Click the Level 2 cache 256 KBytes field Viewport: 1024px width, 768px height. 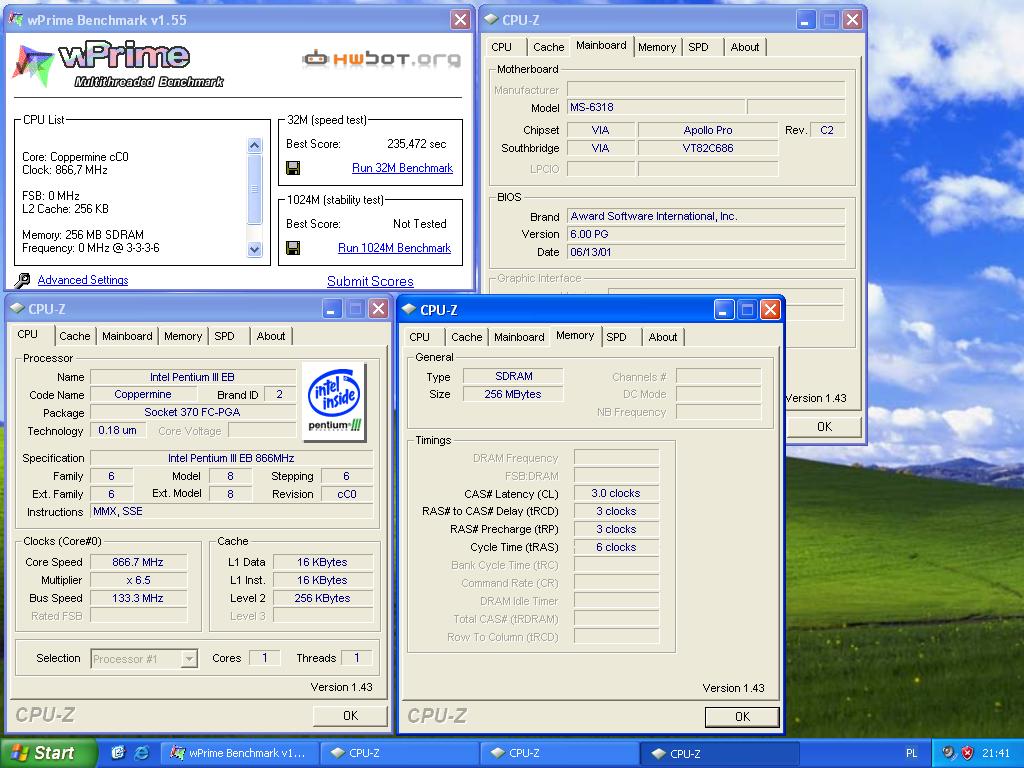pos(323,598)
